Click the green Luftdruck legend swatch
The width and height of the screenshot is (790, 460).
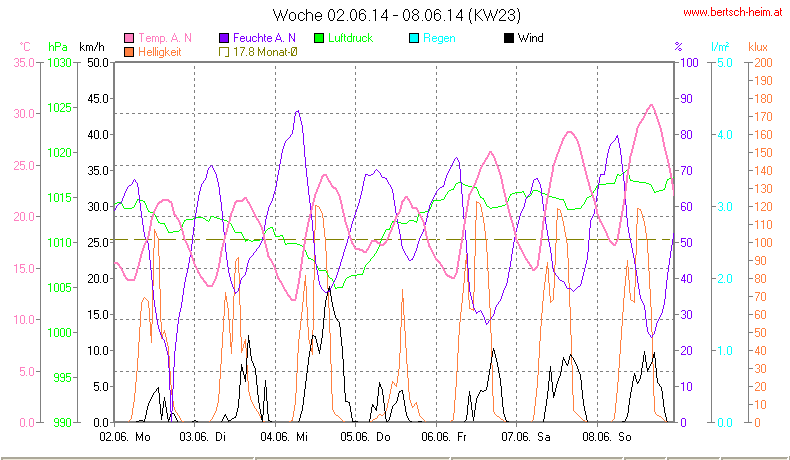pyautogui.click(x=319, y=38)
